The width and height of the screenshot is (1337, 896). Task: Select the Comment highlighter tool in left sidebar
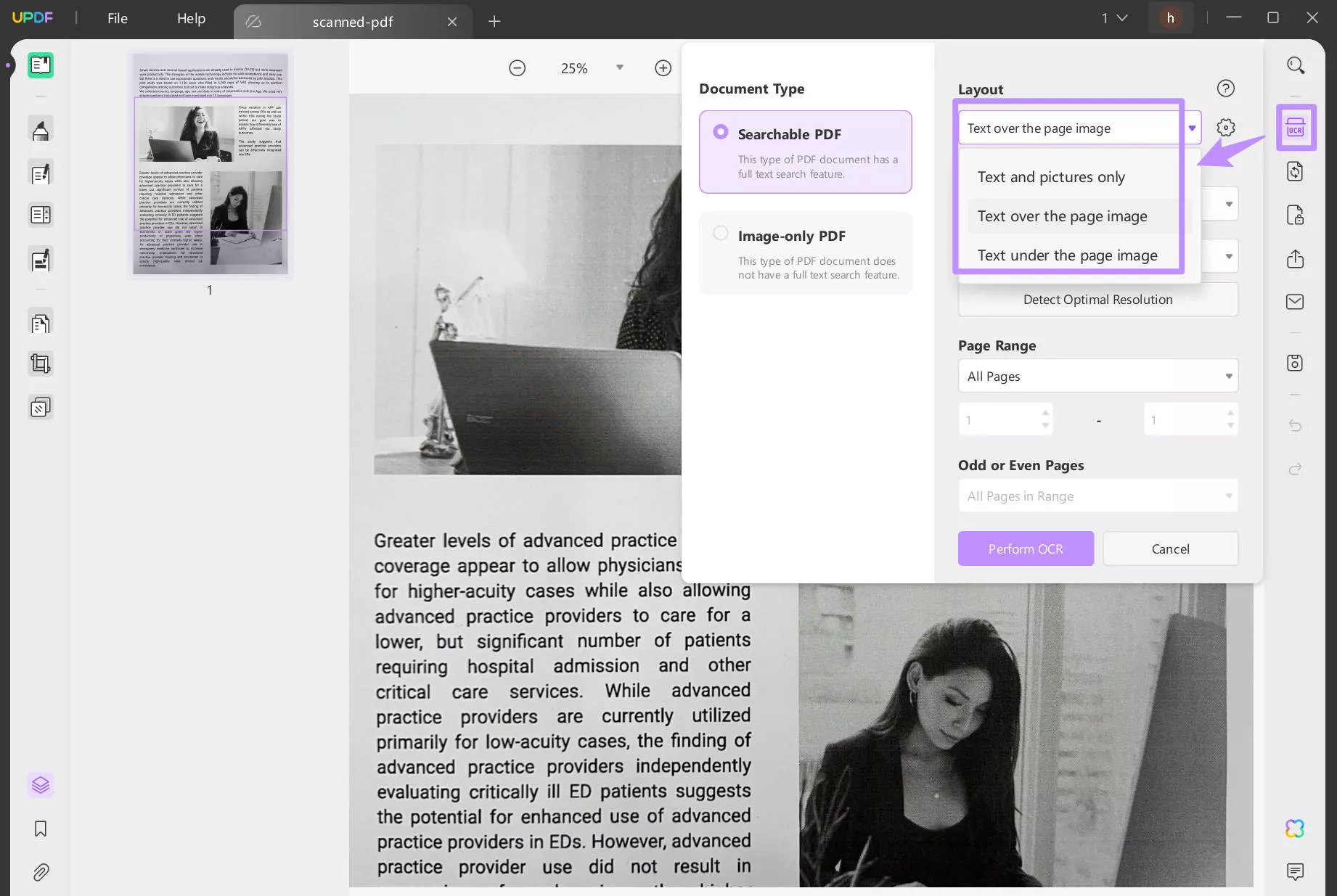(x=41, y=130)
